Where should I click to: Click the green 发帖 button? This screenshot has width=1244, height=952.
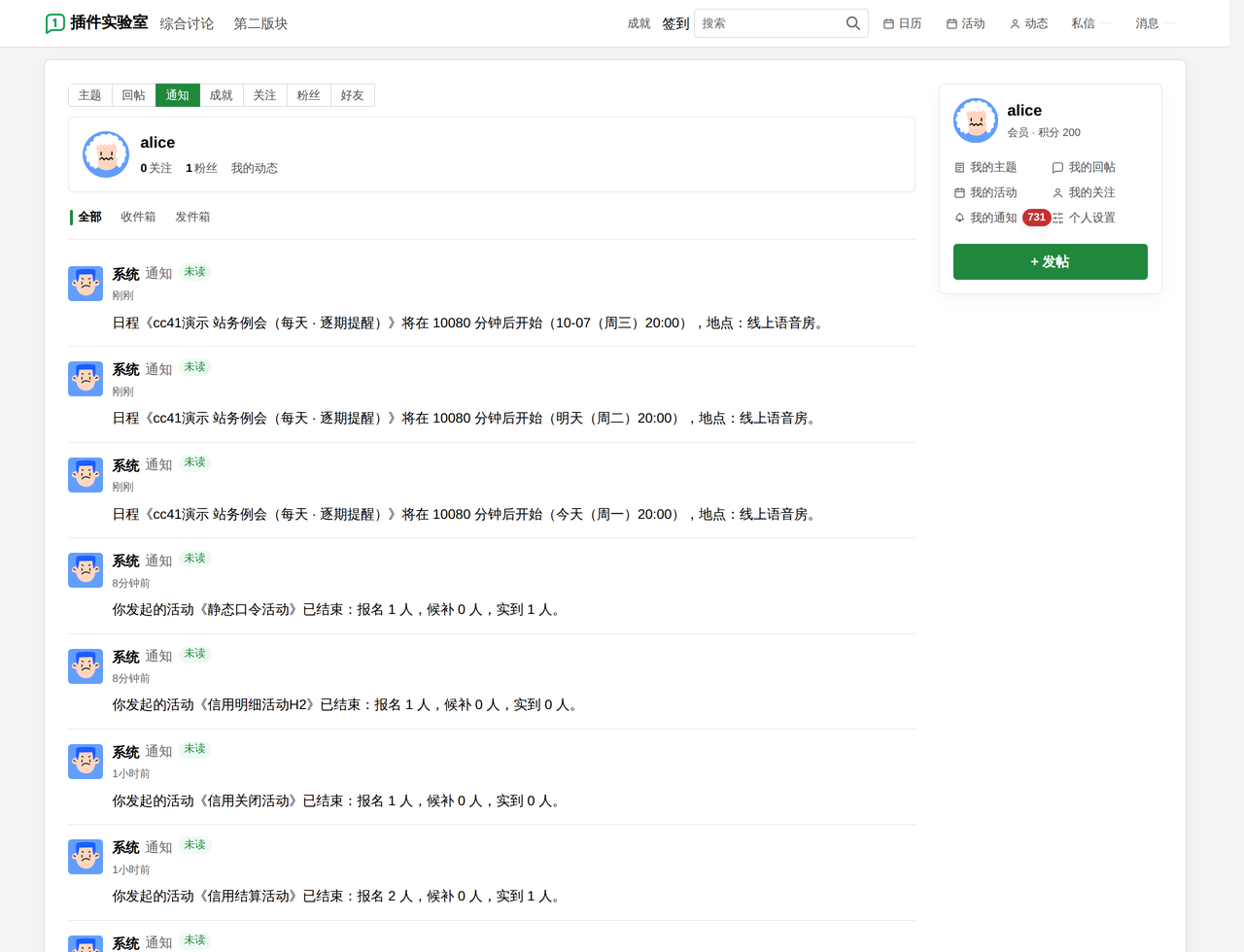(1051, 261)
